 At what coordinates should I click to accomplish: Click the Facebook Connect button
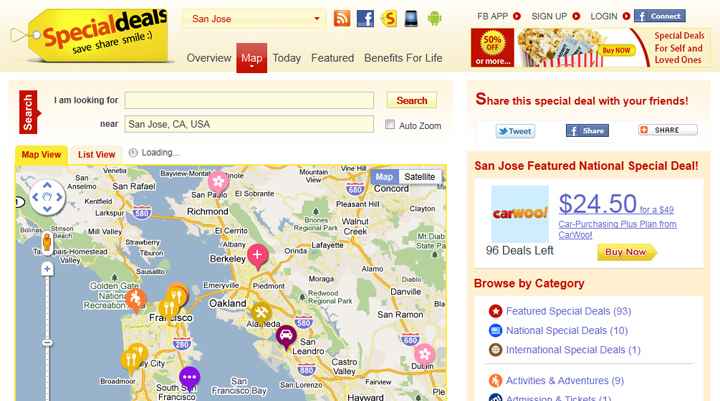[660, 16]
